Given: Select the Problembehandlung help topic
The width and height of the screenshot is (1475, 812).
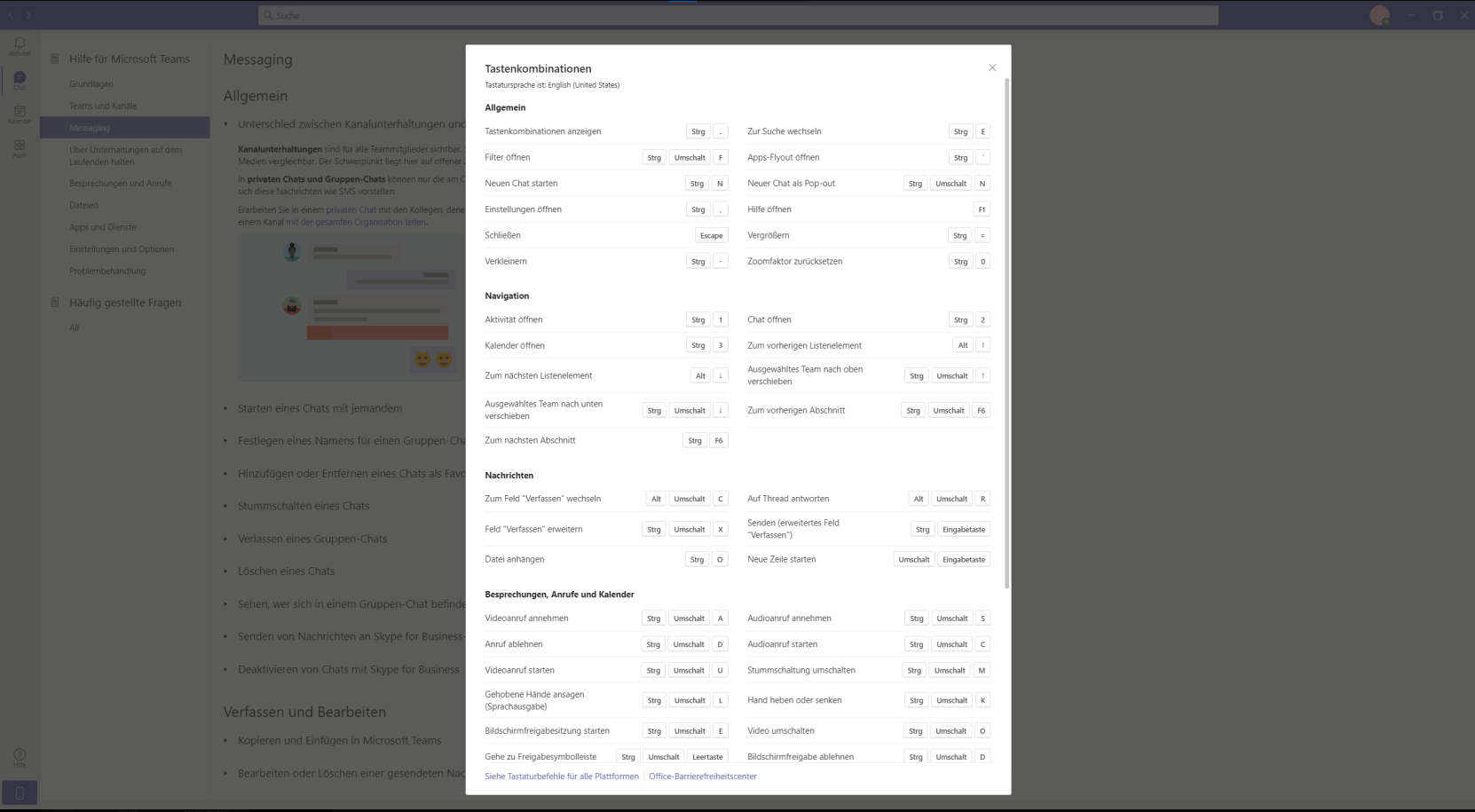Looking at the screenshot, I should point(106,271).
